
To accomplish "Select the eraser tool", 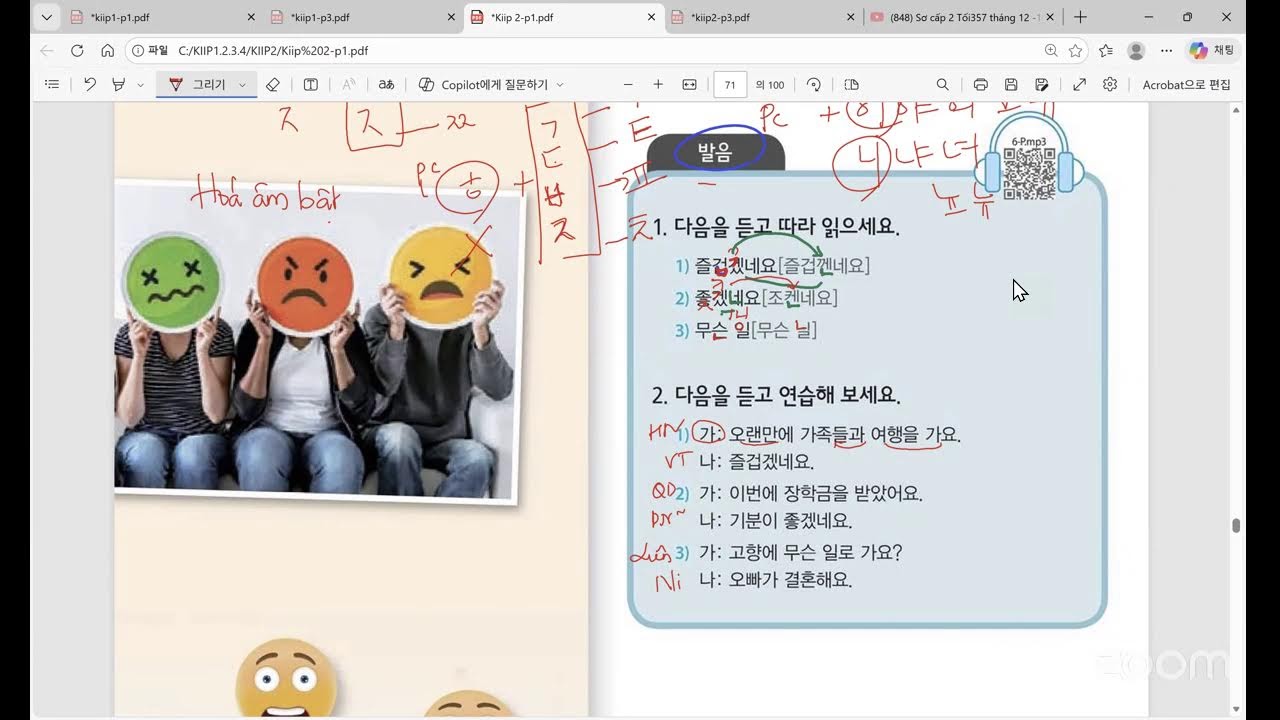I will [273, 85].
